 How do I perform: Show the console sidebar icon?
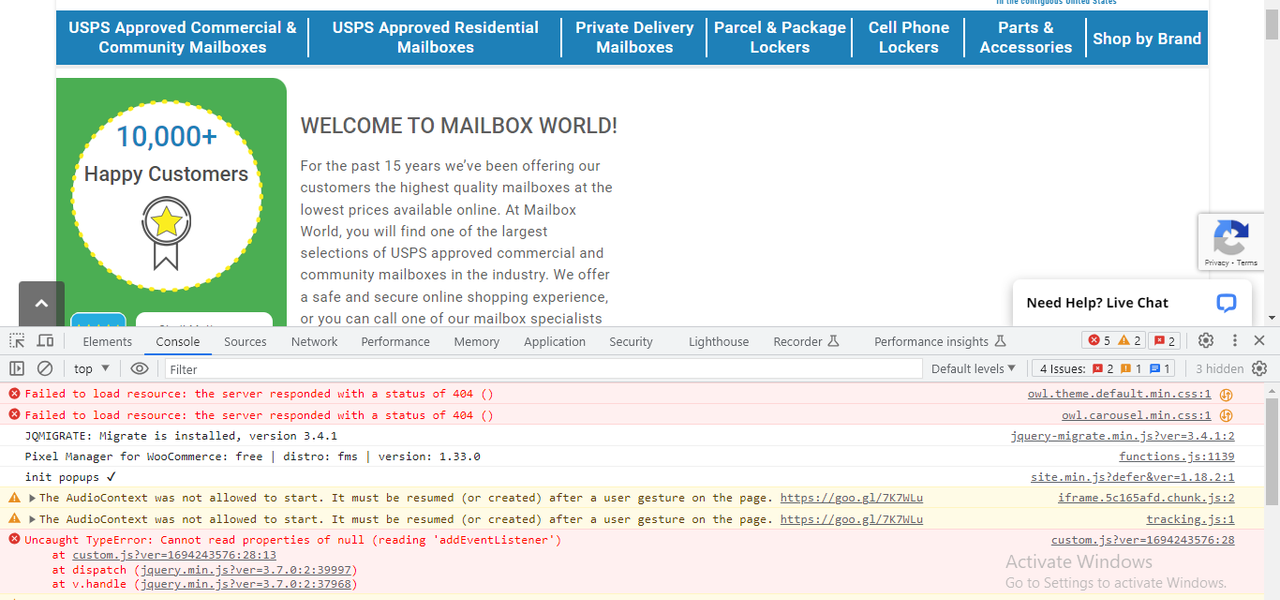[x=17, y=369]
